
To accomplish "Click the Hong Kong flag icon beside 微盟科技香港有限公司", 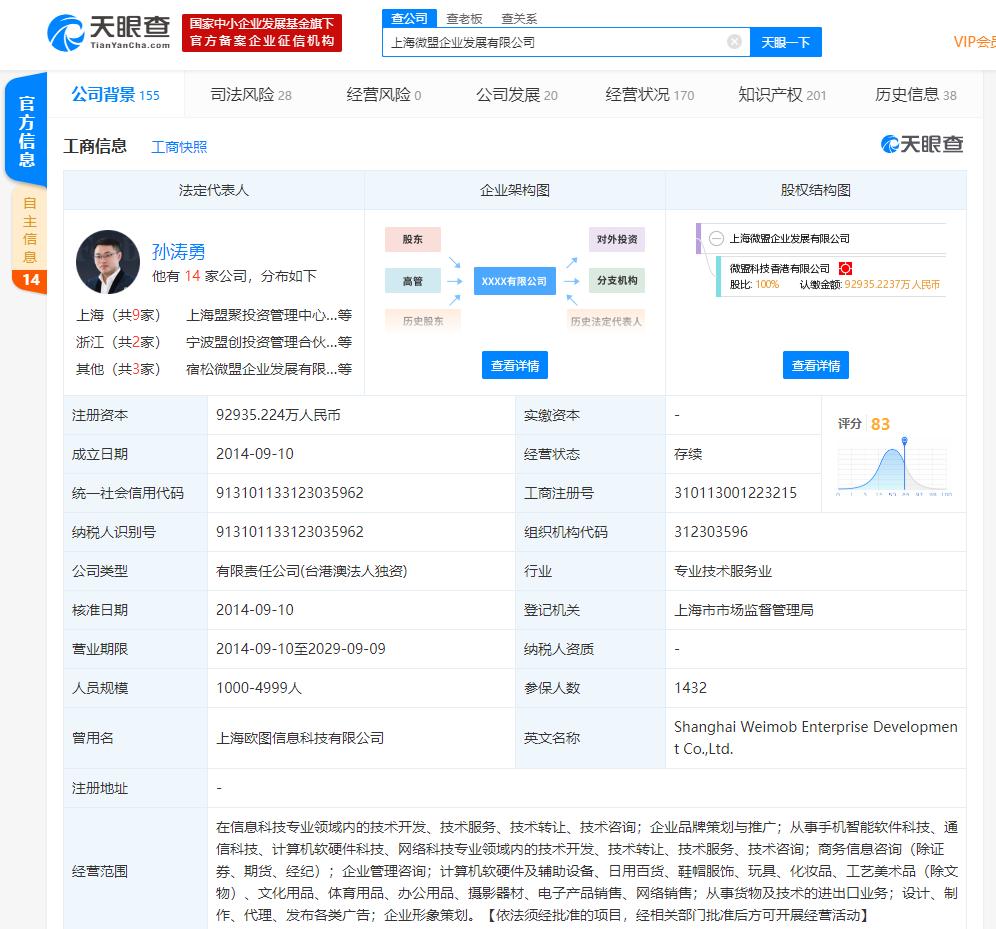I will click(845, 269).
